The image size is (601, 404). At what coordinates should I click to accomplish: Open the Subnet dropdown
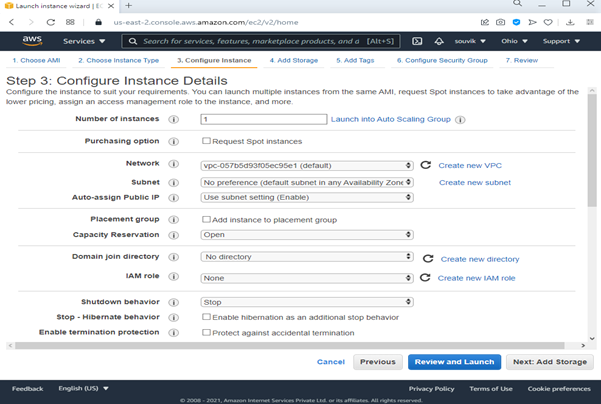(x=307, y=182)
